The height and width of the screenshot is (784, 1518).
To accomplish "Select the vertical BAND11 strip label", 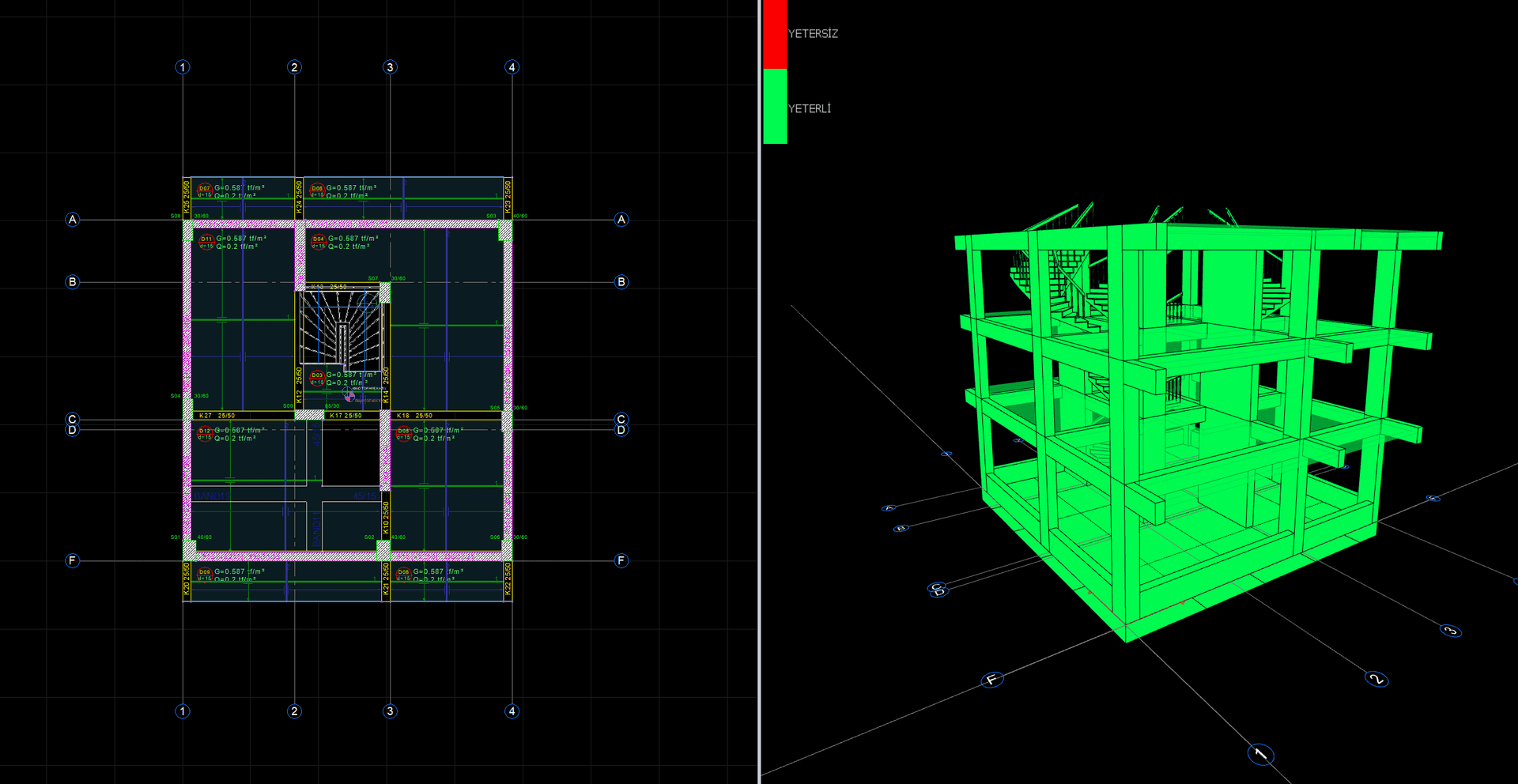I will (x=317, y=529).
